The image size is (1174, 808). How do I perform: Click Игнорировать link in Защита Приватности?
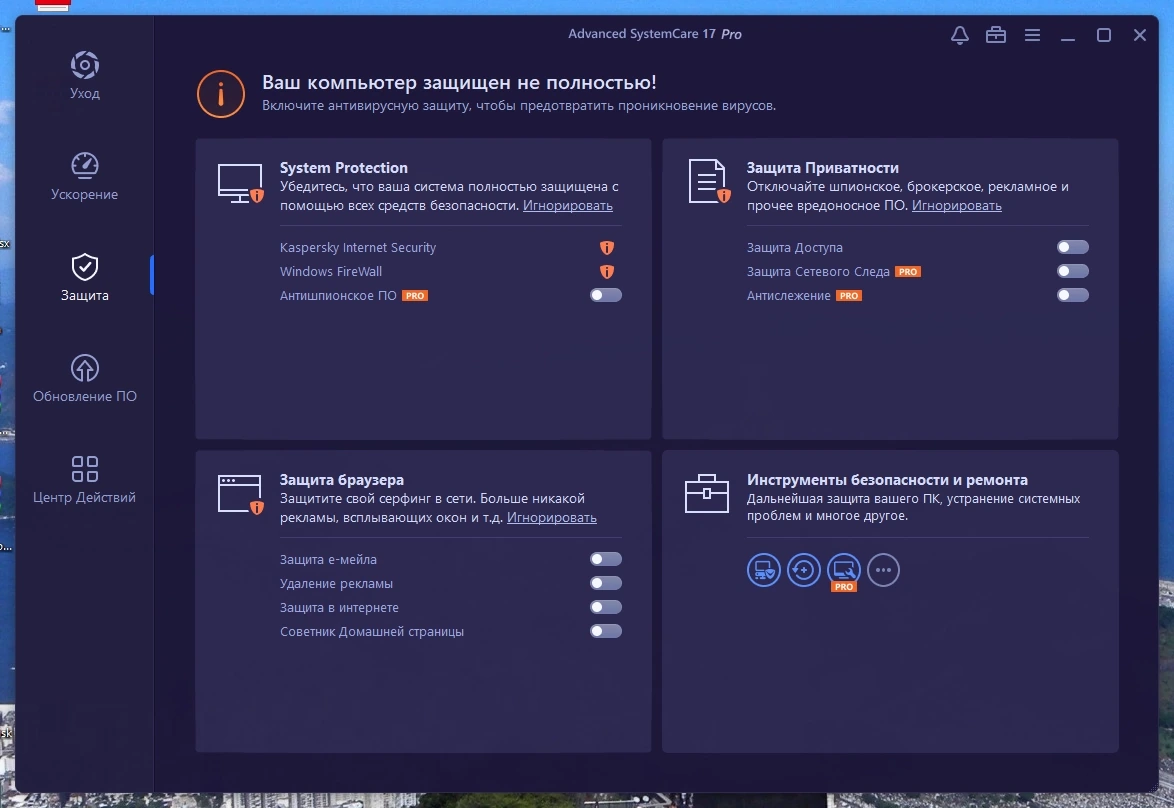956,205
